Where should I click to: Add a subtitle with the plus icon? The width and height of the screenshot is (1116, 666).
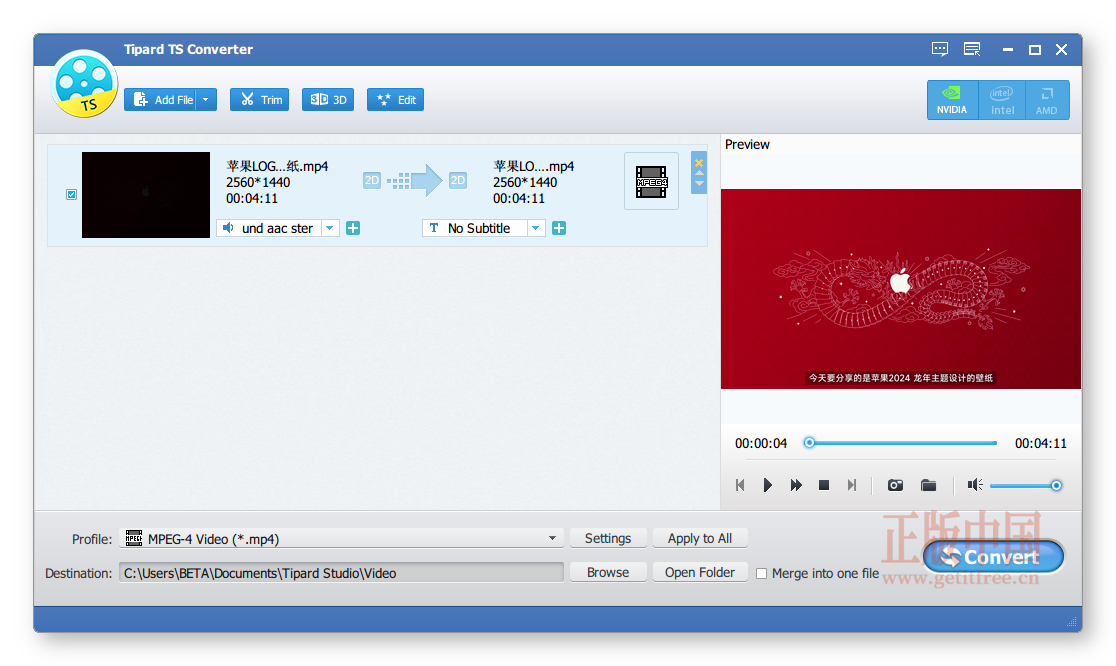[559, 228]
